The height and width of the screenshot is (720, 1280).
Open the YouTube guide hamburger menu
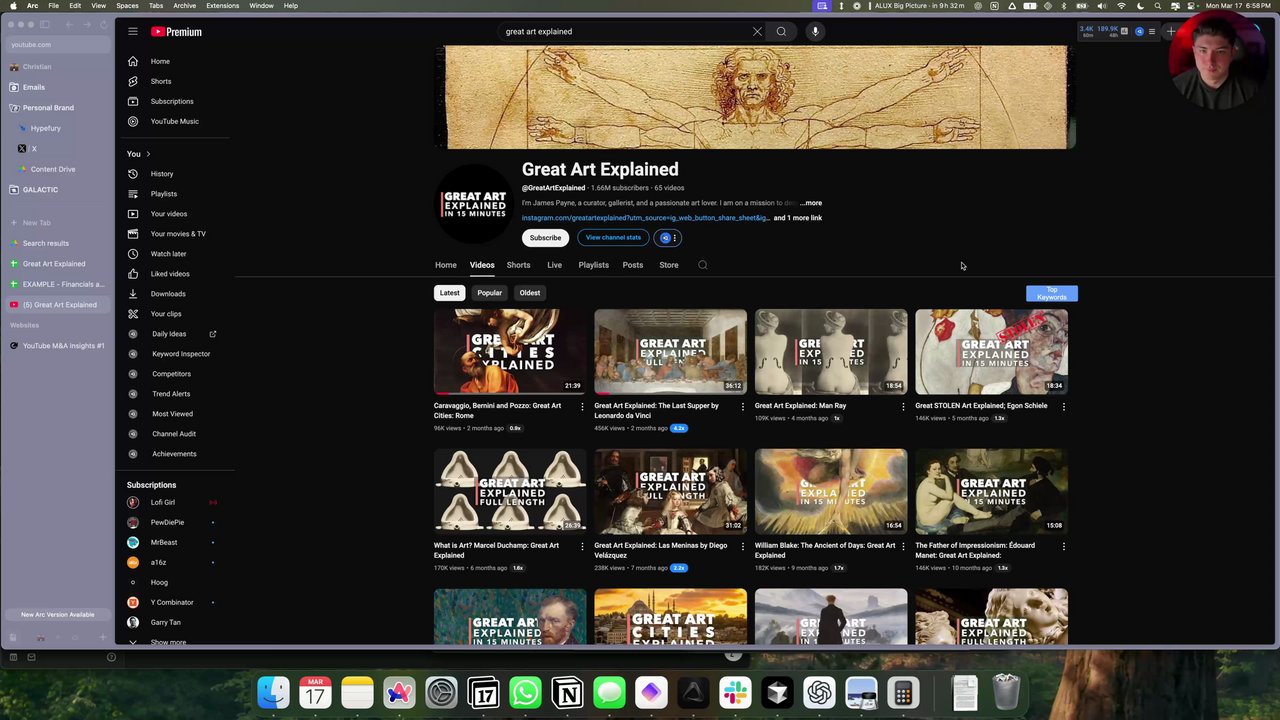coord(133,31)
